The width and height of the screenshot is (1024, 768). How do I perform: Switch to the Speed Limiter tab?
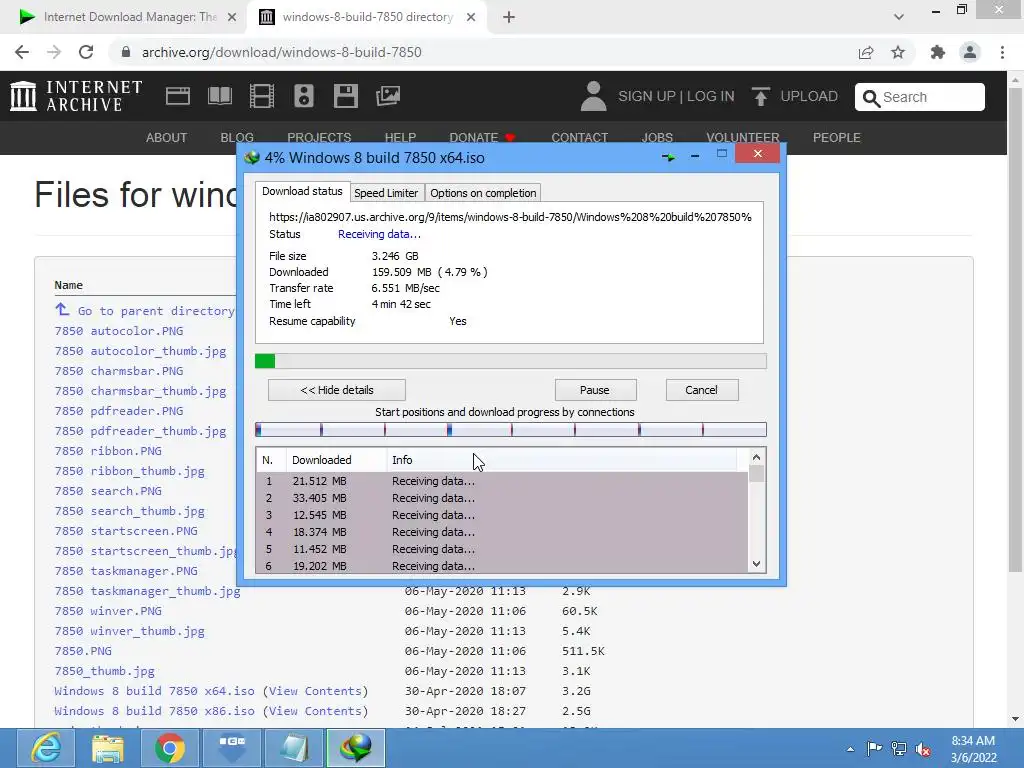click(x=386, y=193)
